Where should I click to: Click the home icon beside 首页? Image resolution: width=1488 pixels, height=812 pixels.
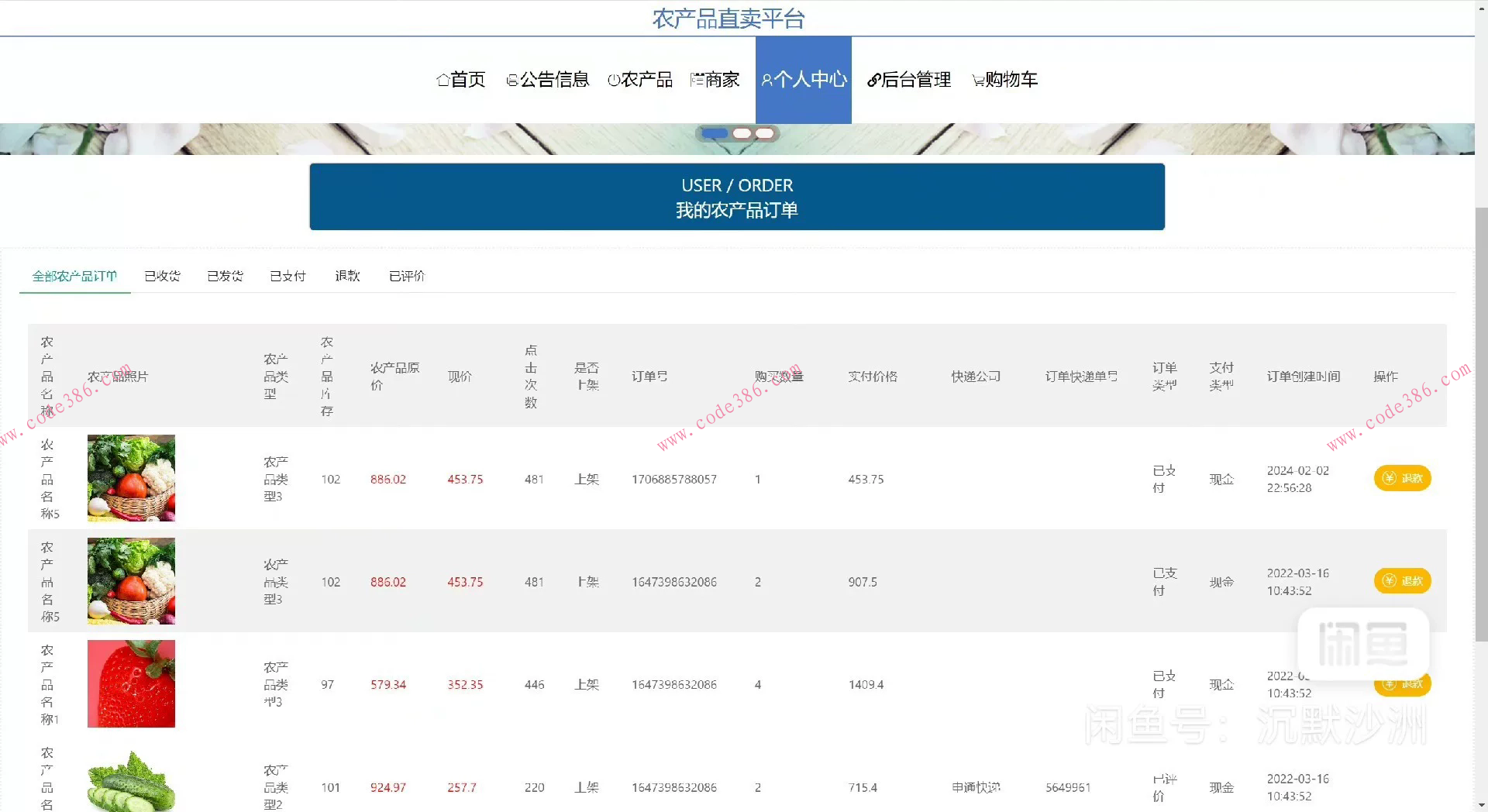(x=442, y=79)
